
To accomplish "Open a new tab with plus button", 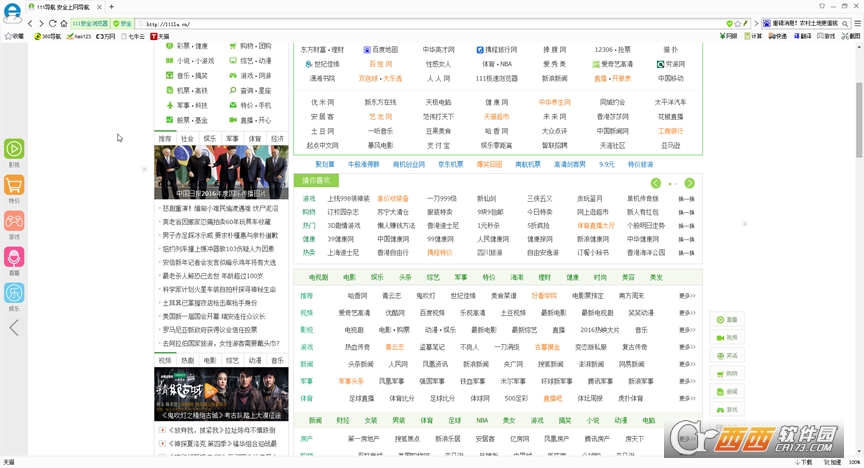I will (111, 7).
